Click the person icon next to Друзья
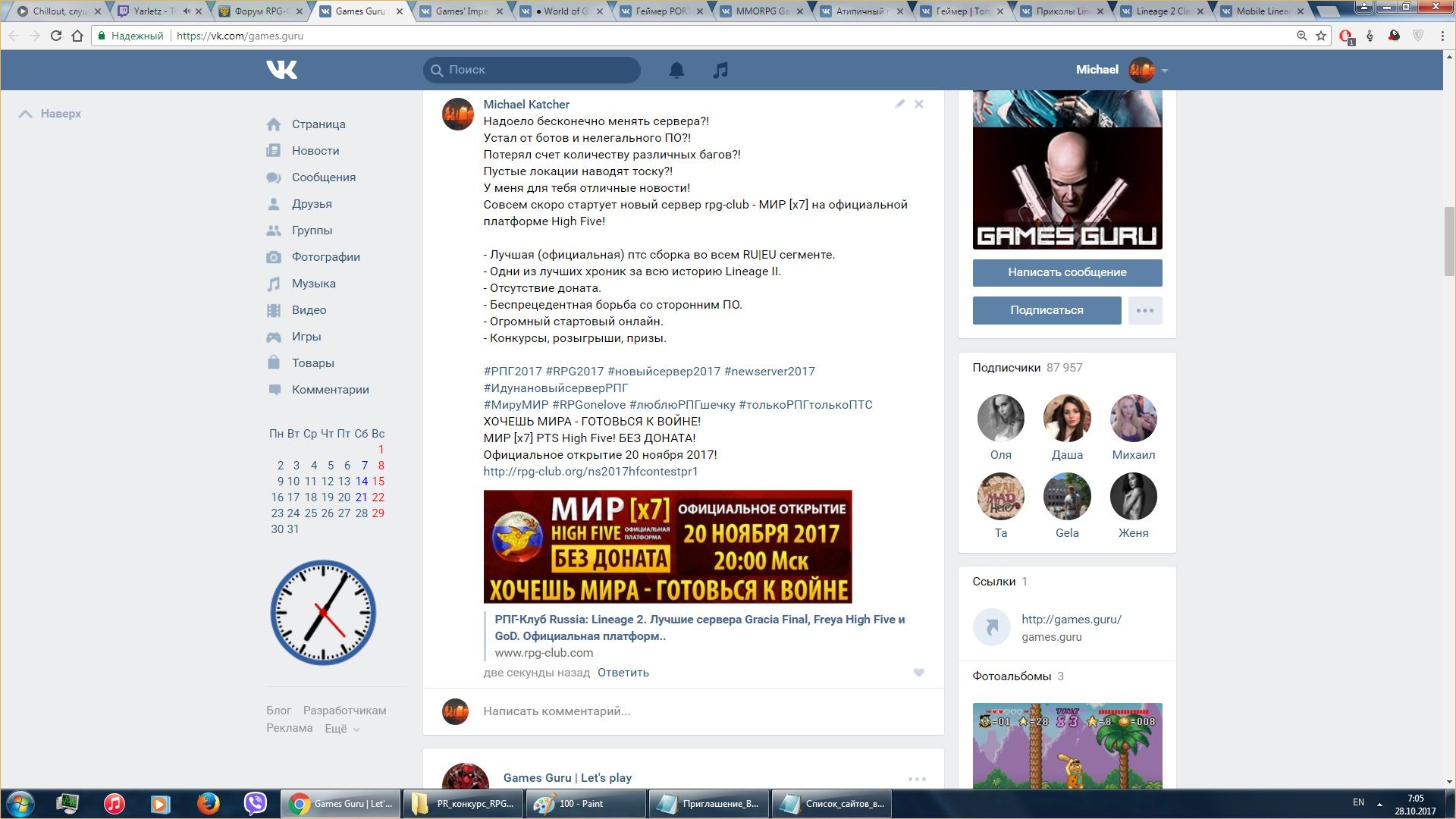 pos(274,204)
